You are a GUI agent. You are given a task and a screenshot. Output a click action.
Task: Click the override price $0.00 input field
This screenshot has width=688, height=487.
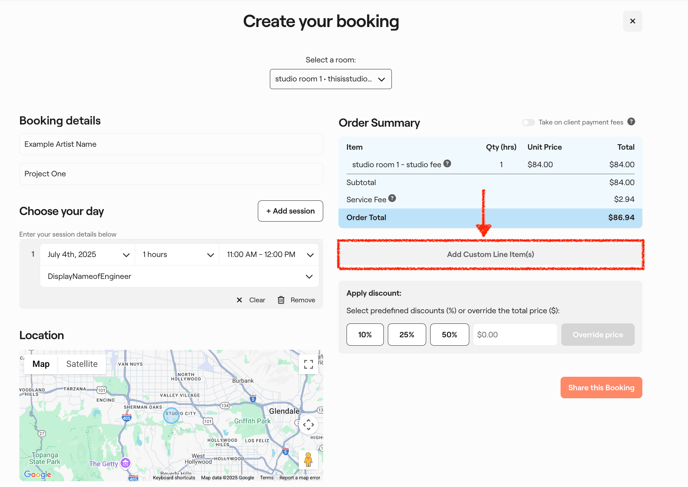click(x=514, y=335)
